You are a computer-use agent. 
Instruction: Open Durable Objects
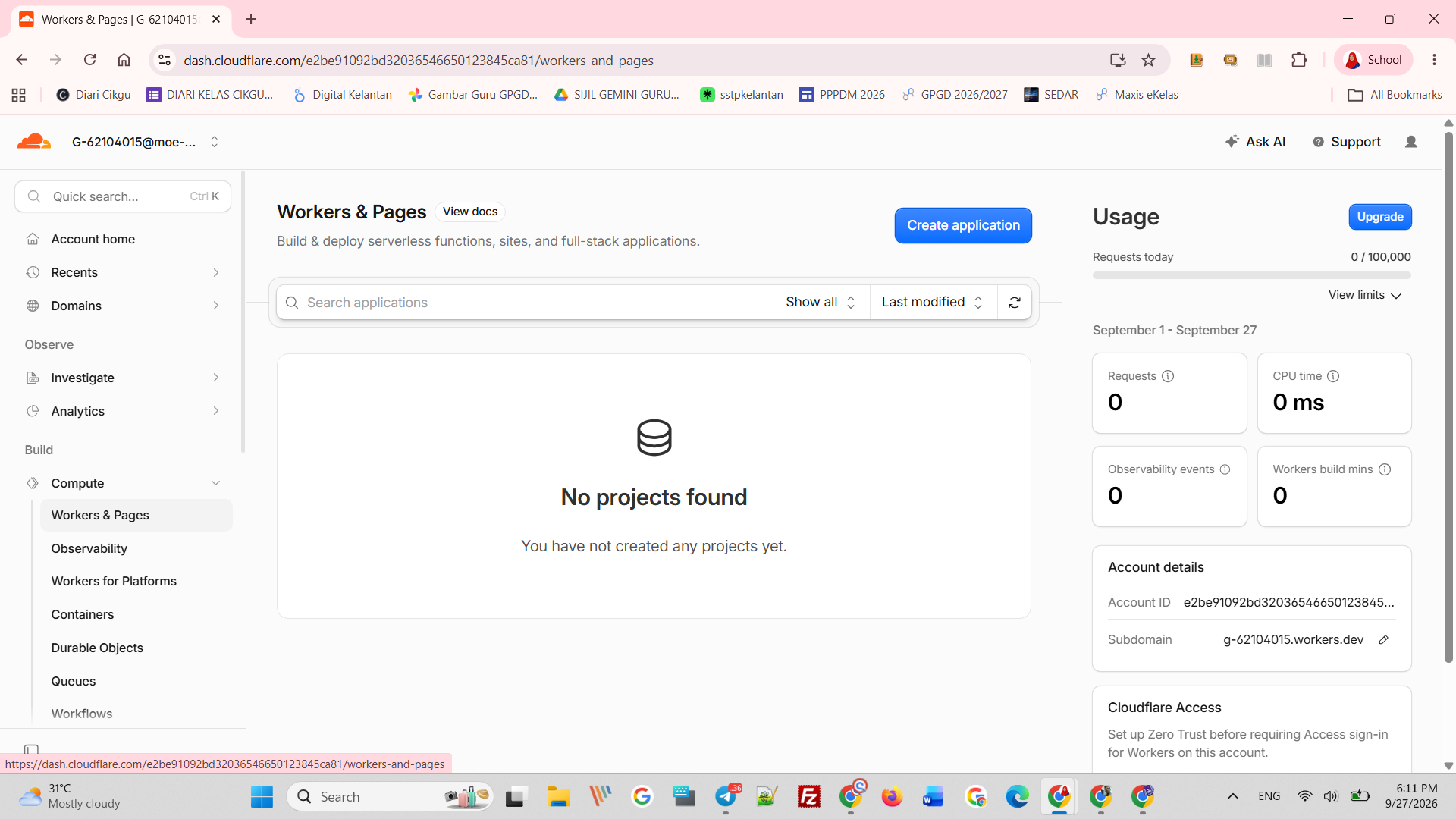coord(97,648)
